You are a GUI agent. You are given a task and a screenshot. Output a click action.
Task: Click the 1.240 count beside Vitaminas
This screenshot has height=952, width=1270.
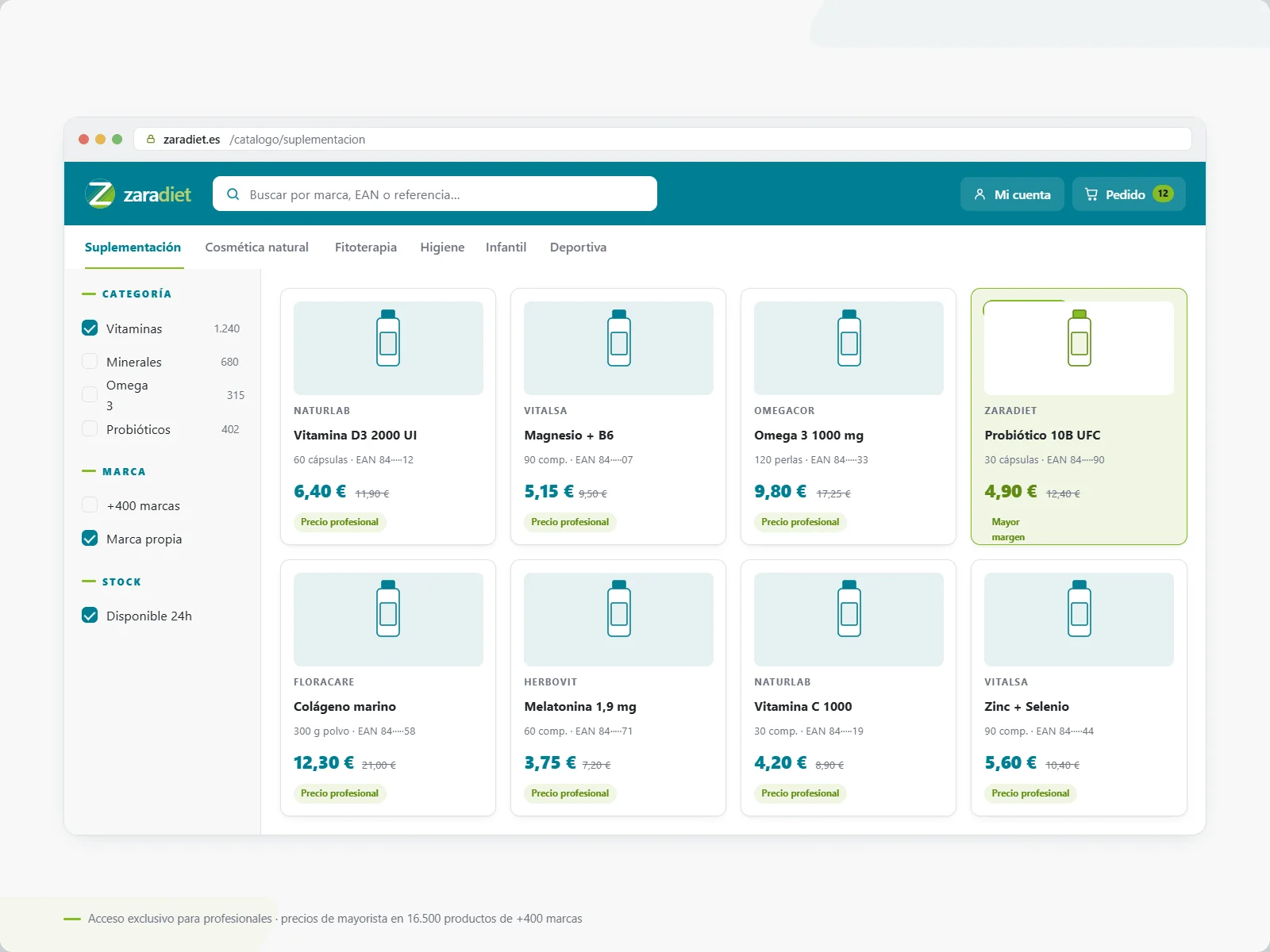[x=227, y=328]
